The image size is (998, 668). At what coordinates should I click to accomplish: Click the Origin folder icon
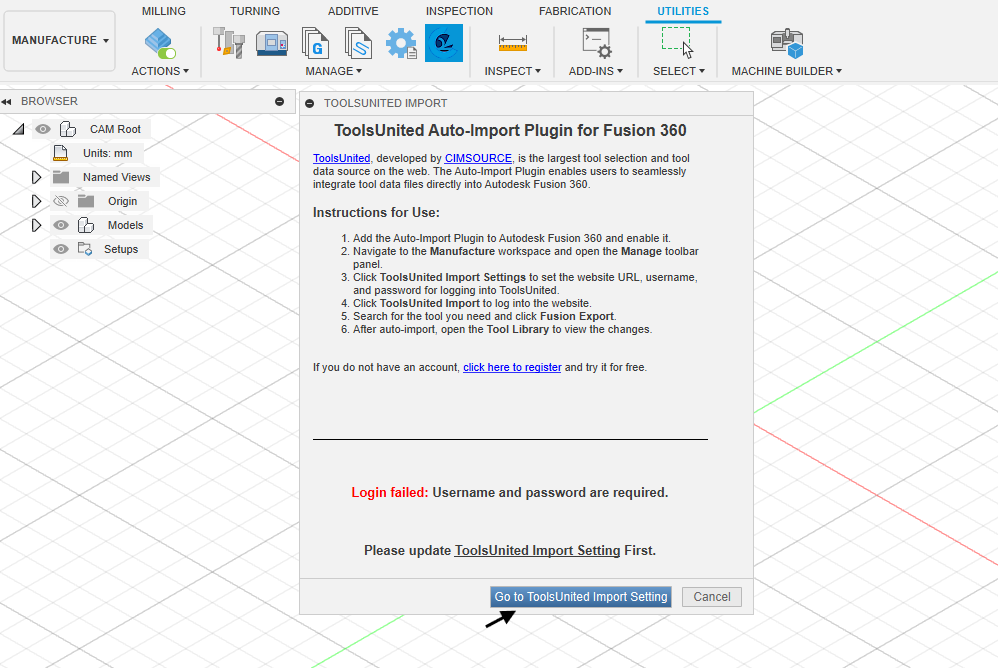pos(86,201)
